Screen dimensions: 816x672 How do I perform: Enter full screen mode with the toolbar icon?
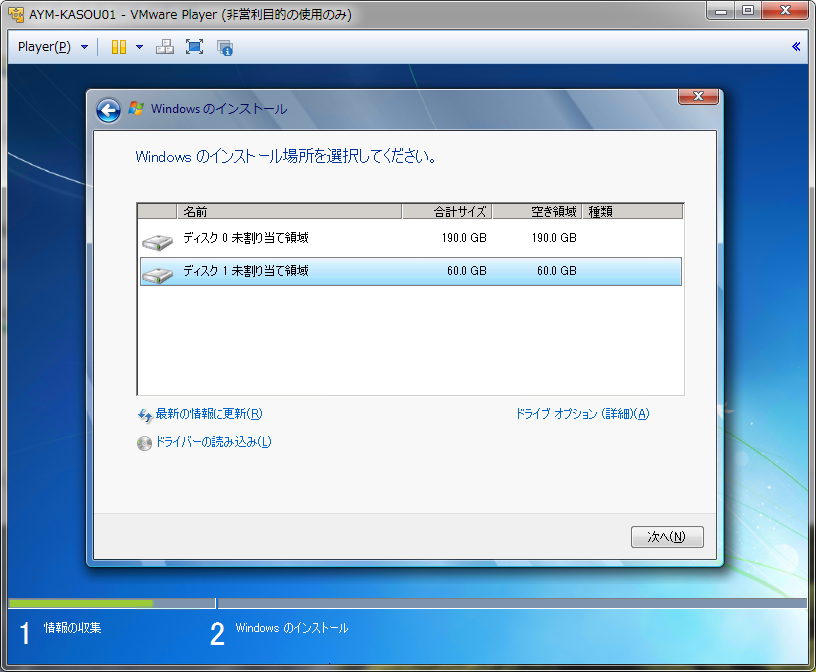click(x=195, y=47)
